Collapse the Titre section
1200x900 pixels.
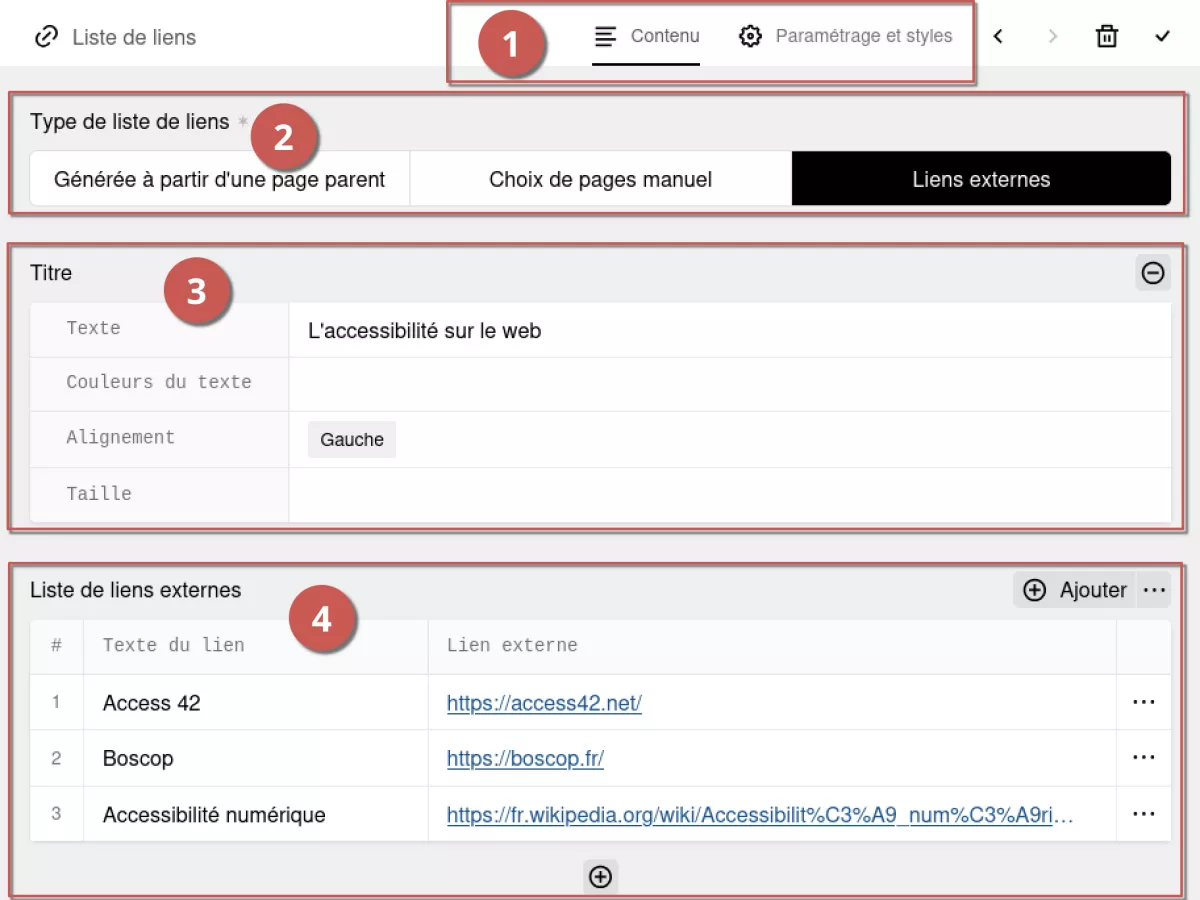click(x=1153, y=272)
